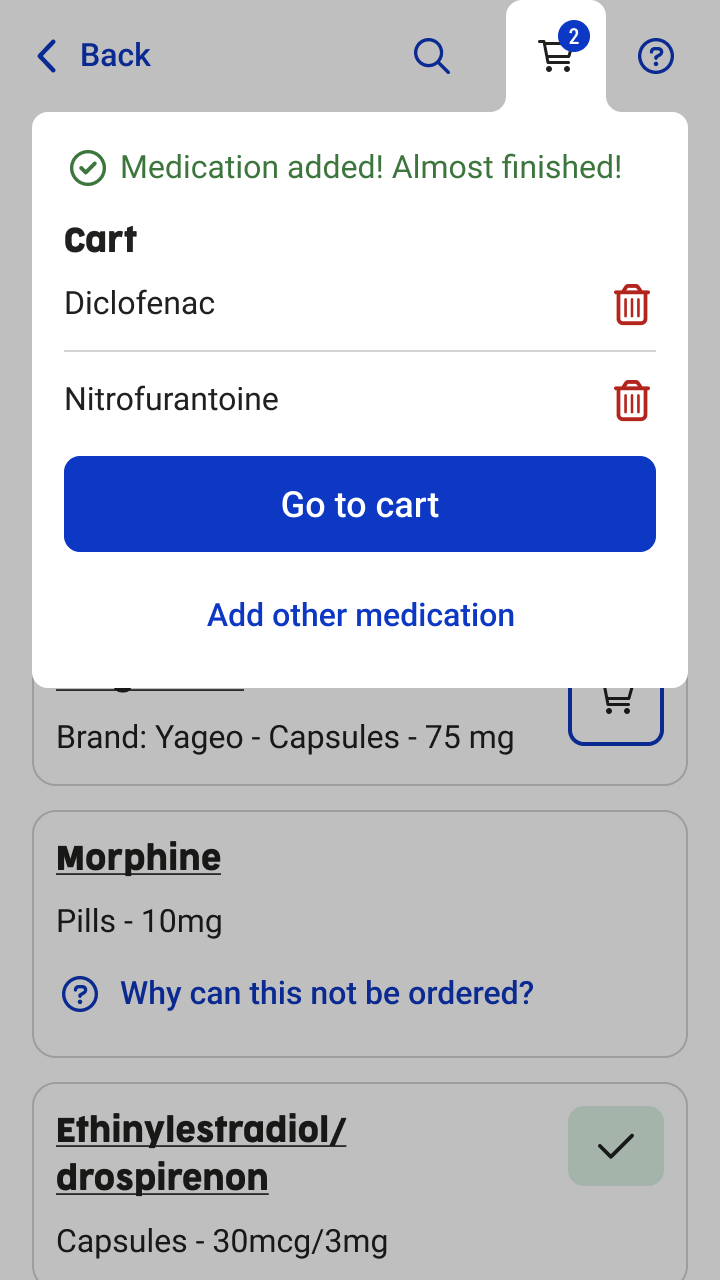Open "Why can this not be ordered?" link
The height and width of the screenshot is (1280, 720).
[327, 993]
